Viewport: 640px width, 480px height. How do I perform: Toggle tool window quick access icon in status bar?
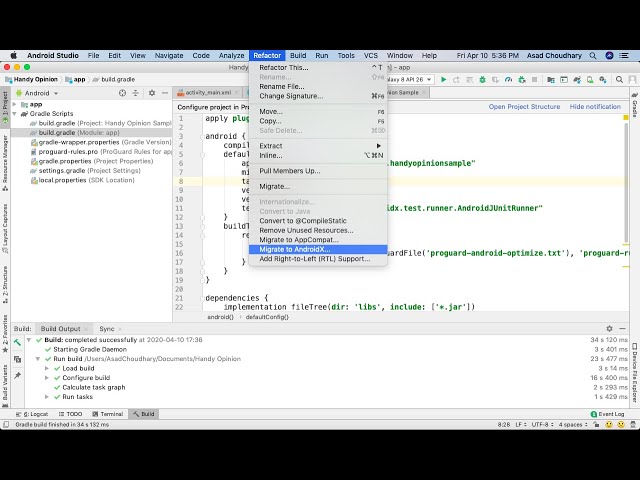tap(6, 424)
